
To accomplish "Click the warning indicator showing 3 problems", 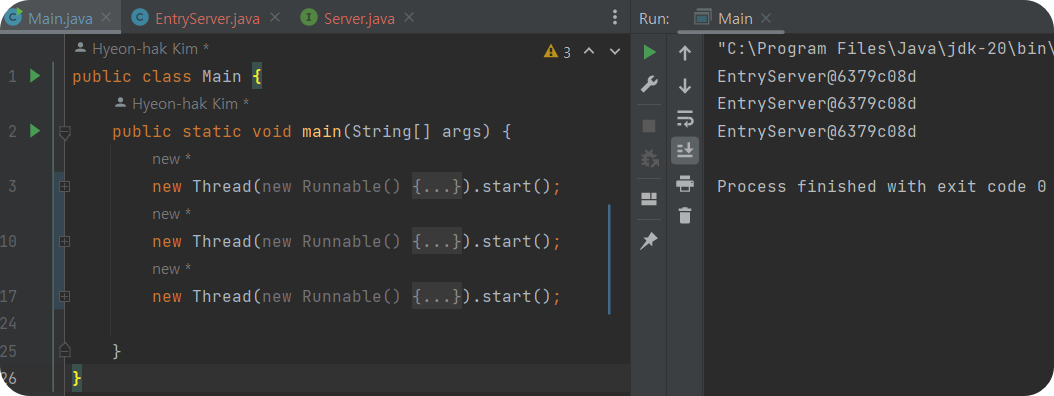I will click(x=557, y=52).
